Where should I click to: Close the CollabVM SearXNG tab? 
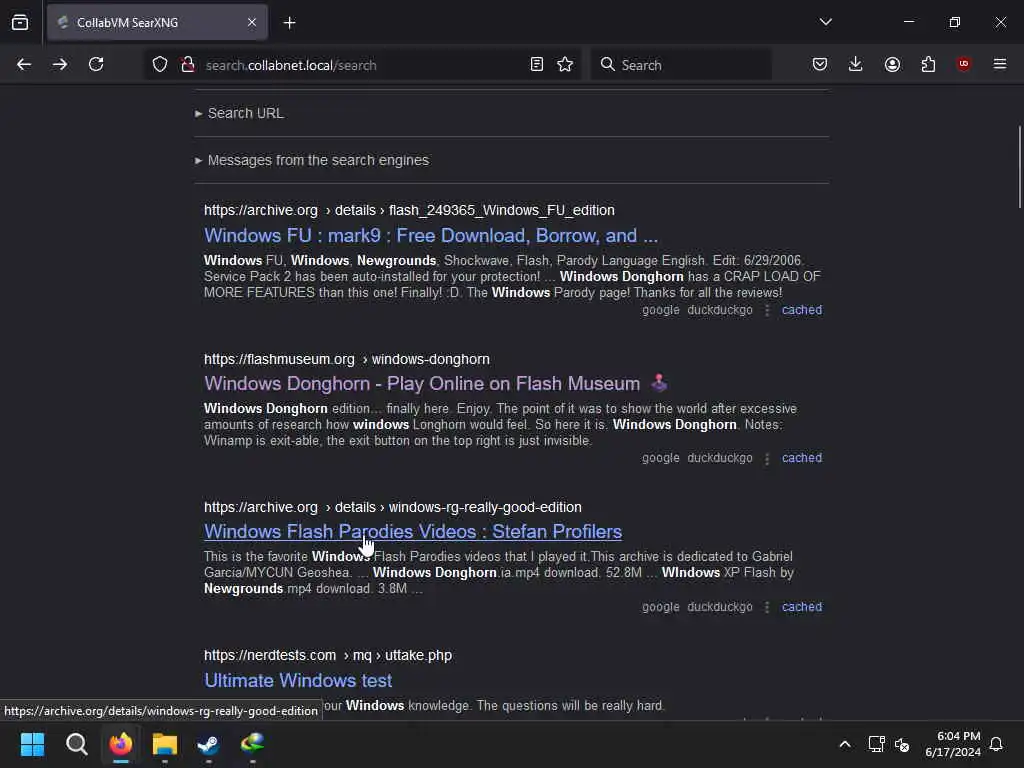pyautogui.click(x=251, y=22)
